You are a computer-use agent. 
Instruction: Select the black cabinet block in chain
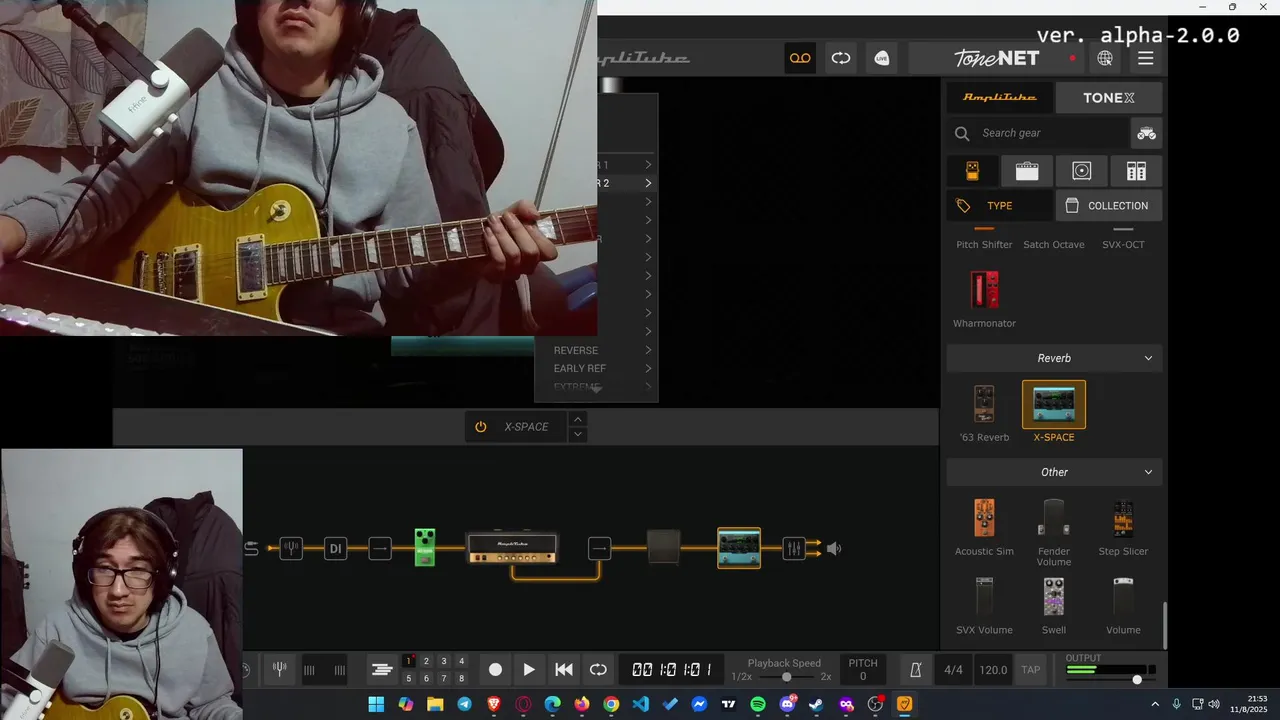click(x=664, y=547)
